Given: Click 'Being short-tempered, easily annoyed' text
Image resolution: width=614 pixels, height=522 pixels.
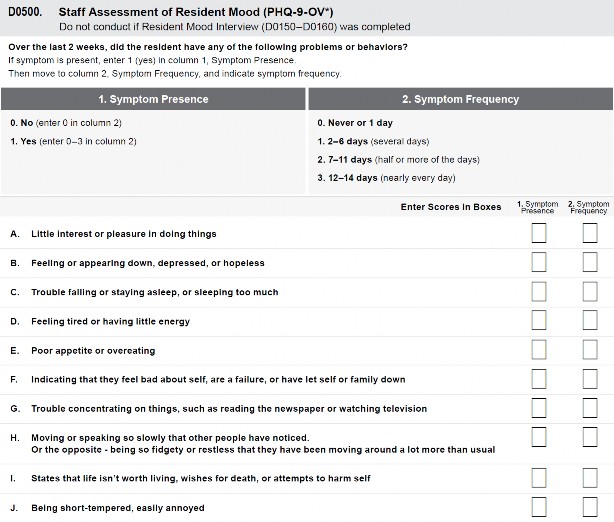Looking at the screenshot, I should pyautogui.click(x=118, y=508).
